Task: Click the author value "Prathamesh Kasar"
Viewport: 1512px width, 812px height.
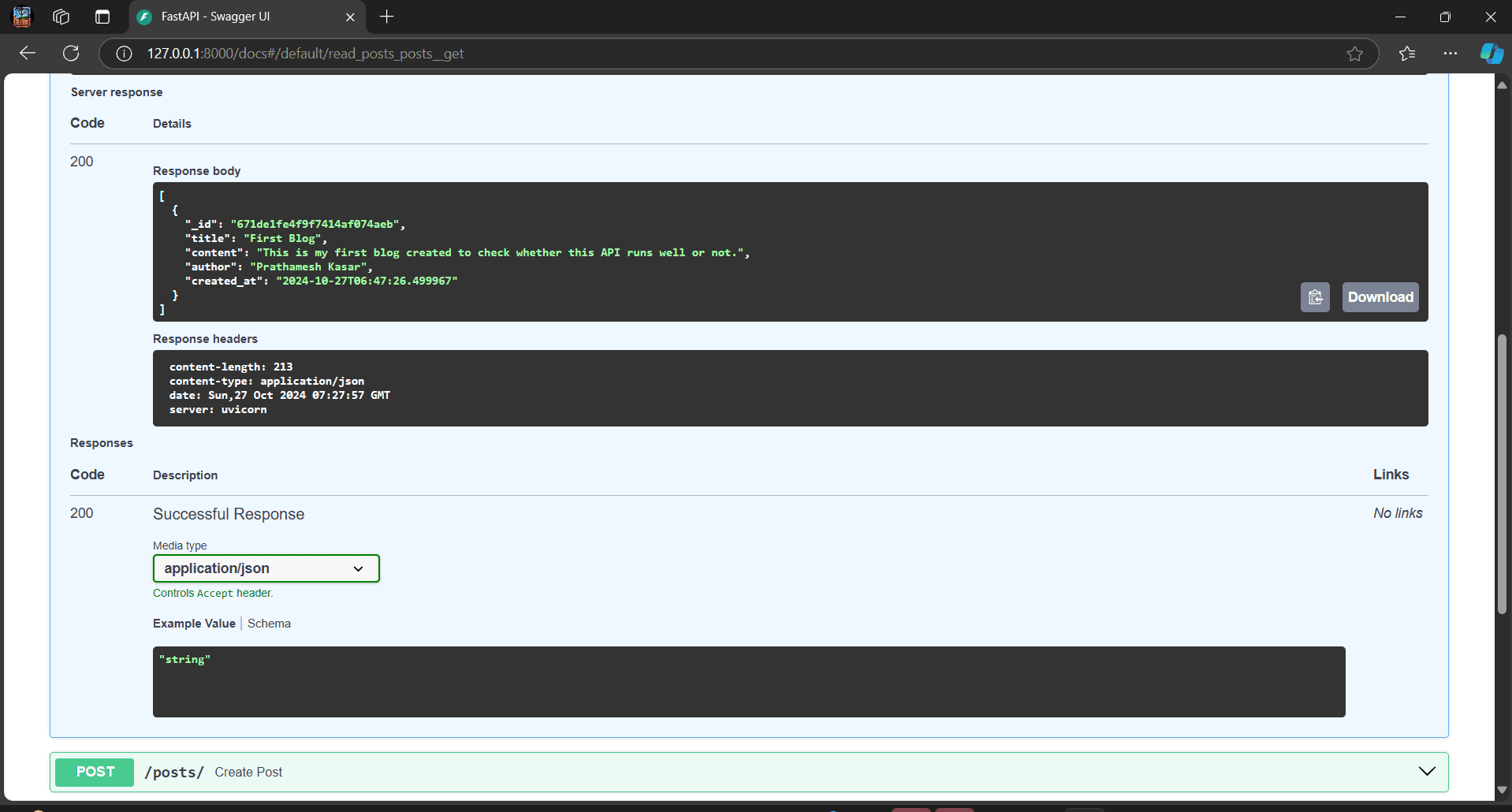Action: coord(308,266)
